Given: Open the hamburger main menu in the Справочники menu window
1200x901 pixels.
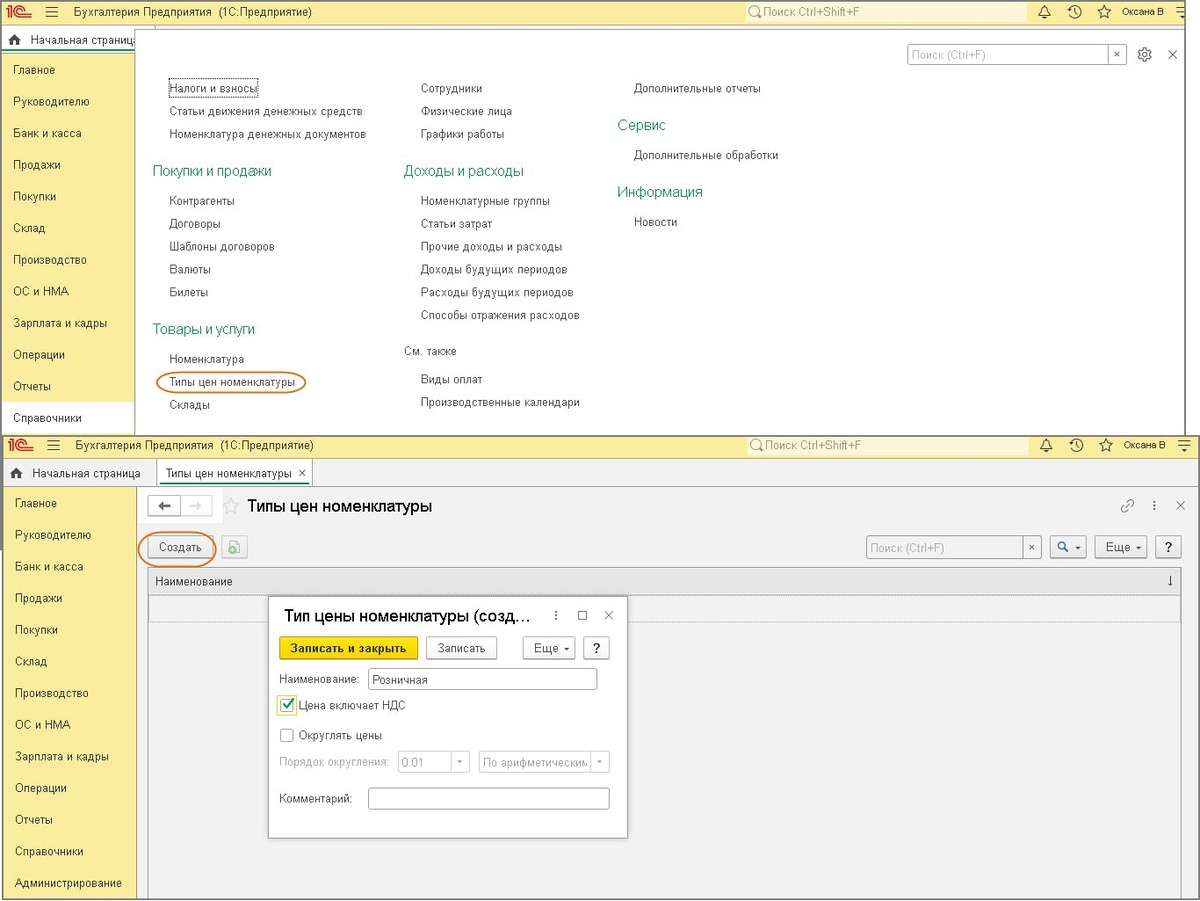Looking at the screenshot, I should (x=53, y=12).
